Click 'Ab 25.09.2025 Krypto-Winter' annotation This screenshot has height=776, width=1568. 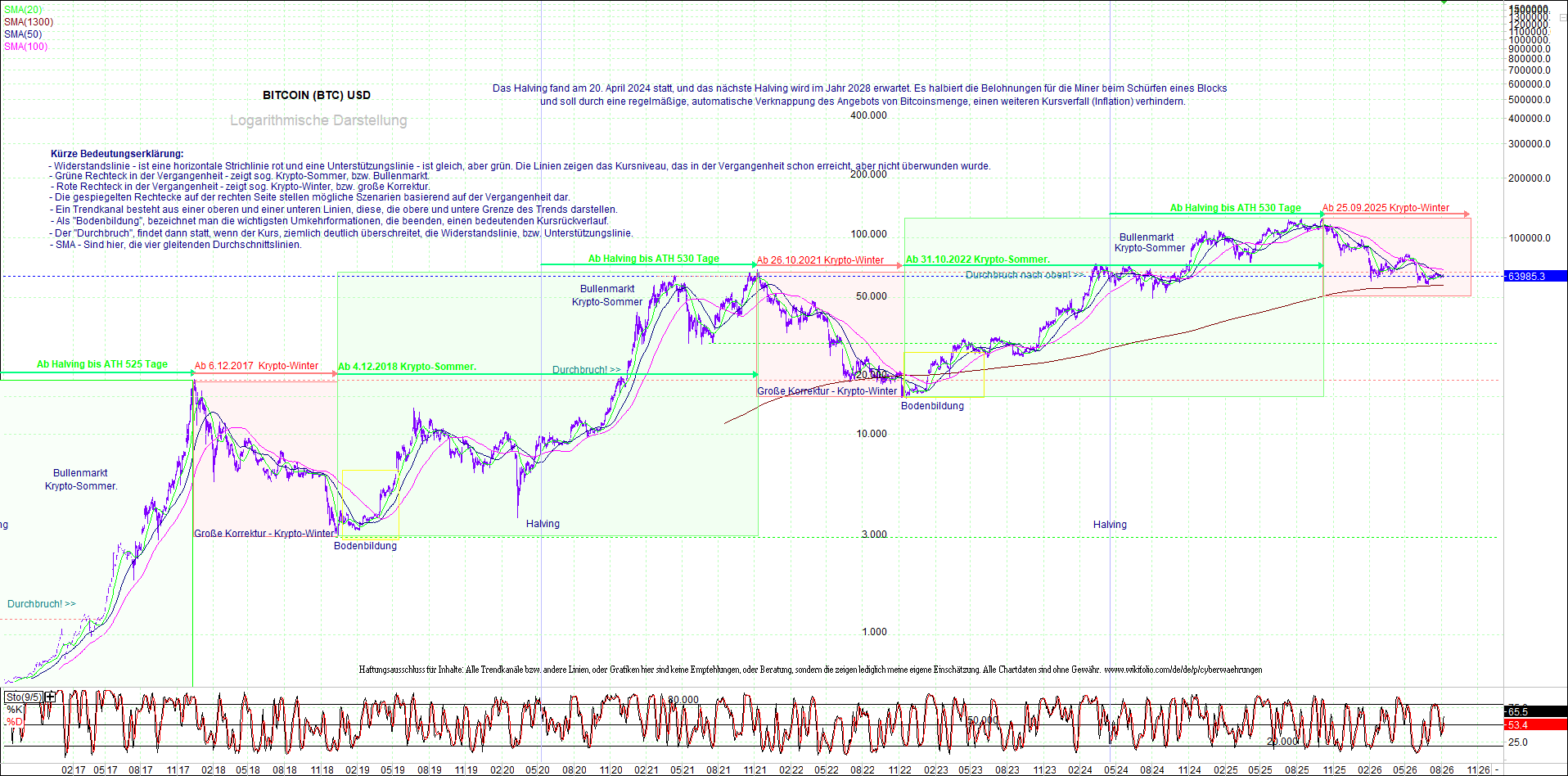pos(1386,208)
